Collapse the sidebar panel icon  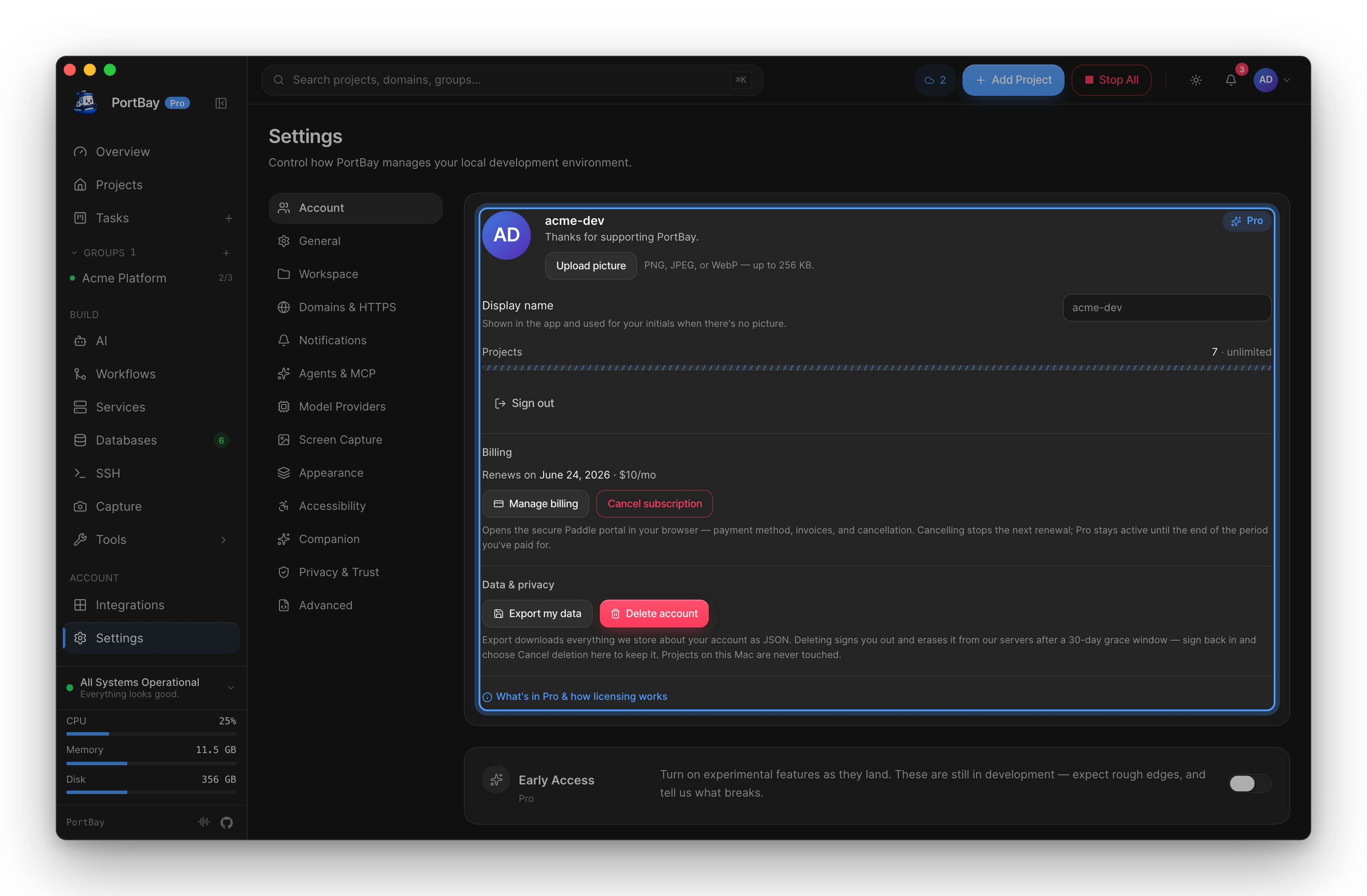click(221, 103)
